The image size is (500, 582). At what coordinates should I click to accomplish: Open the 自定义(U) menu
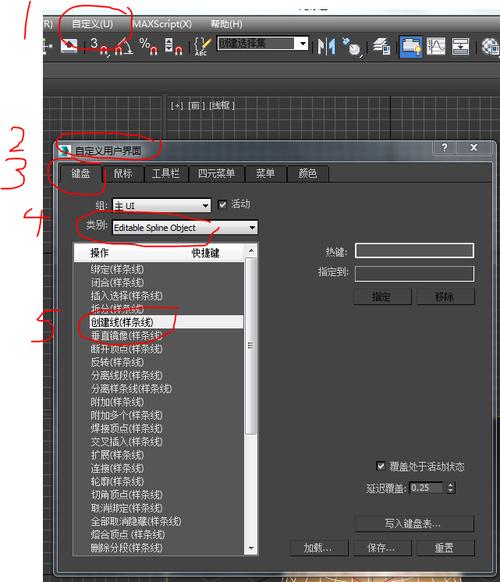[x=92, y=24]
